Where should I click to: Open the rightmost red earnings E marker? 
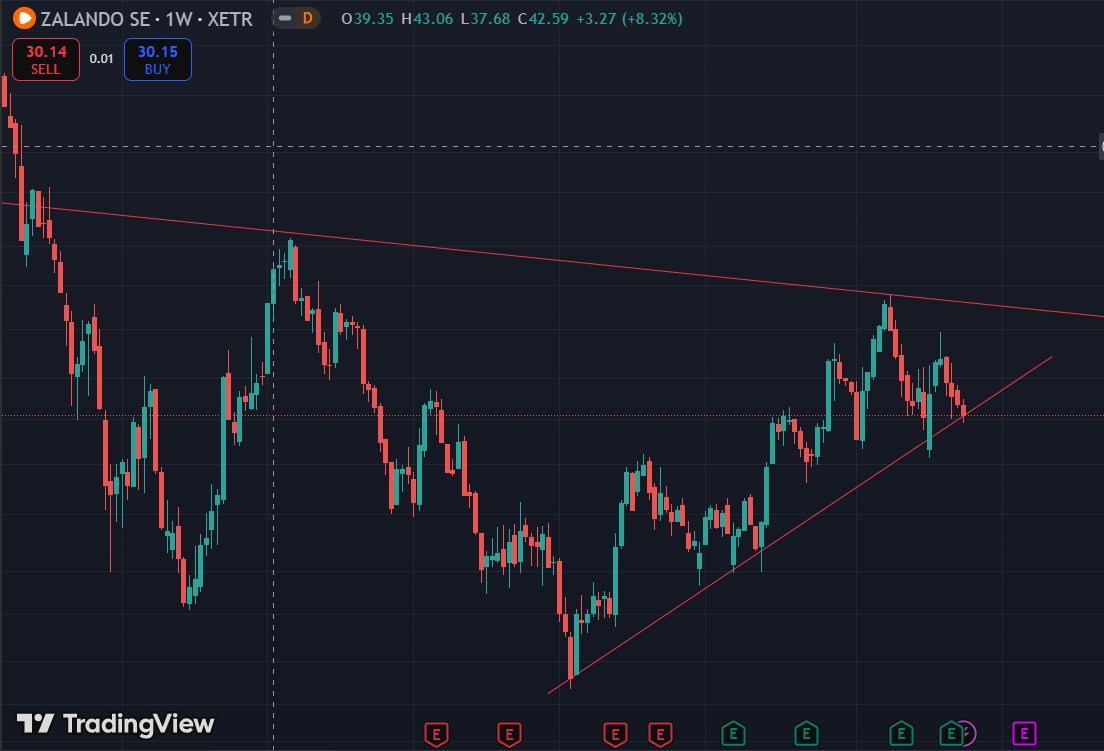660,735
